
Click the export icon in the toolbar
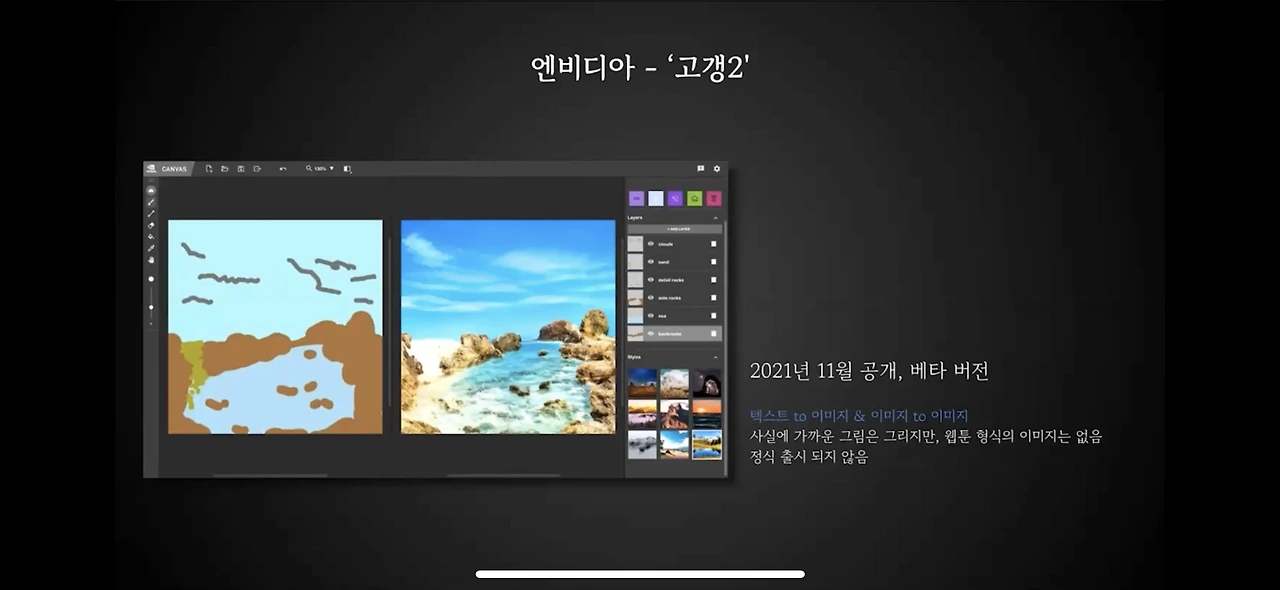(x=257, y=168)
